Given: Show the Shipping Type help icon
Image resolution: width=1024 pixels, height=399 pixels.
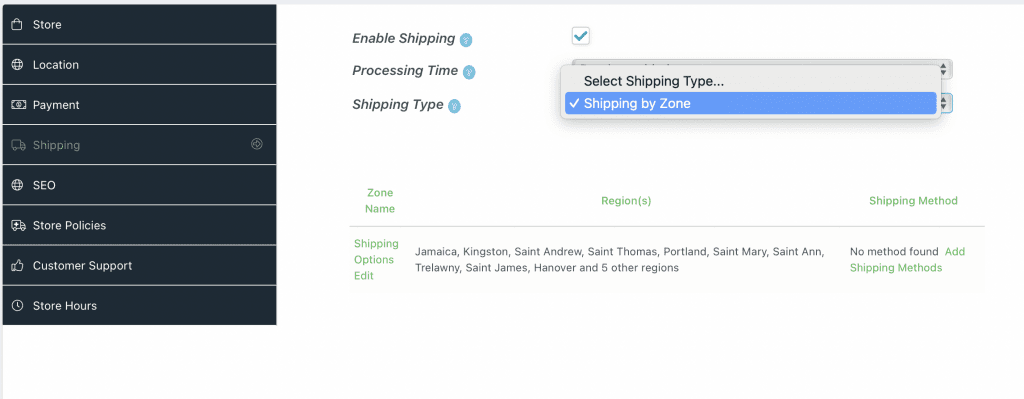Looking at the screenshot, I should pyautogui.click(x=455, y=106).
